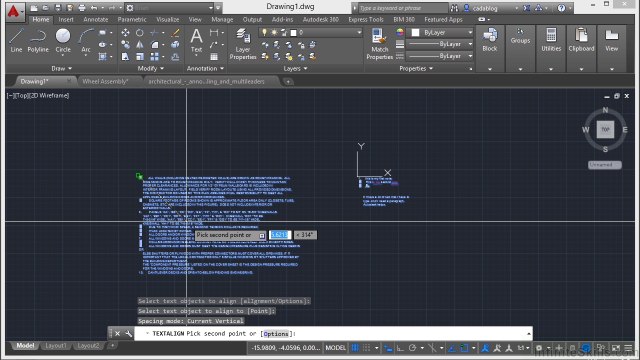Open the ByLayer object color dropdown
The image size is (640, 360).
pyautogui.click(x=470, y=32)
